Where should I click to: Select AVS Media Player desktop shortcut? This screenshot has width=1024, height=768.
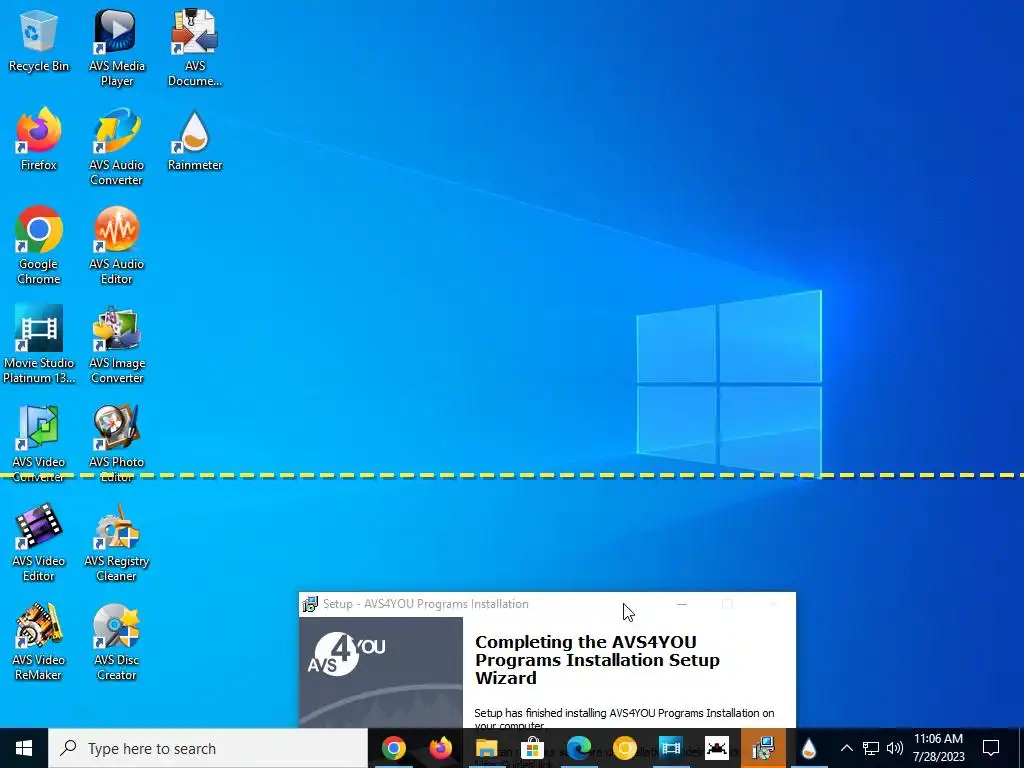pyautogui.click(x=116, y=49)
